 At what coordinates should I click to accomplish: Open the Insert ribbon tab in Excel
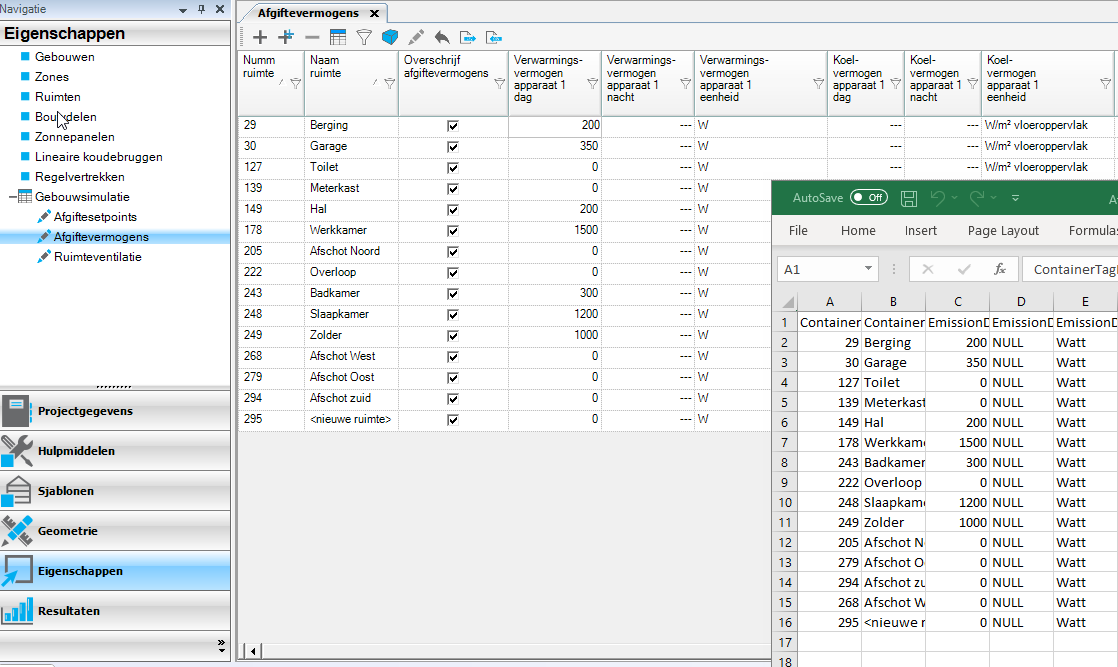click(x=921, y=230)
